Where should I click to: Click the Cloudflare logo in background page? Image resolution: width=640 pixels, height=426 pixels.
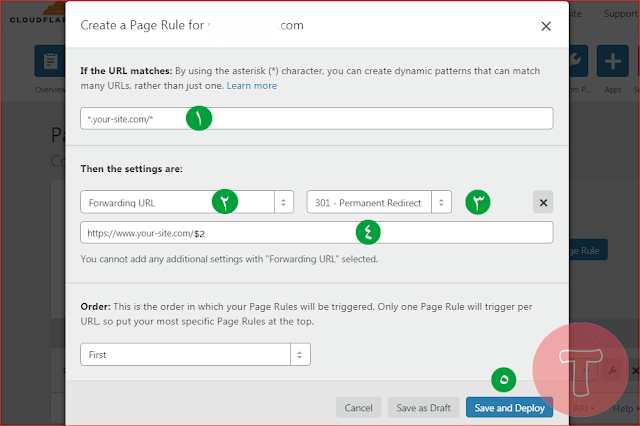pos(38,14)
